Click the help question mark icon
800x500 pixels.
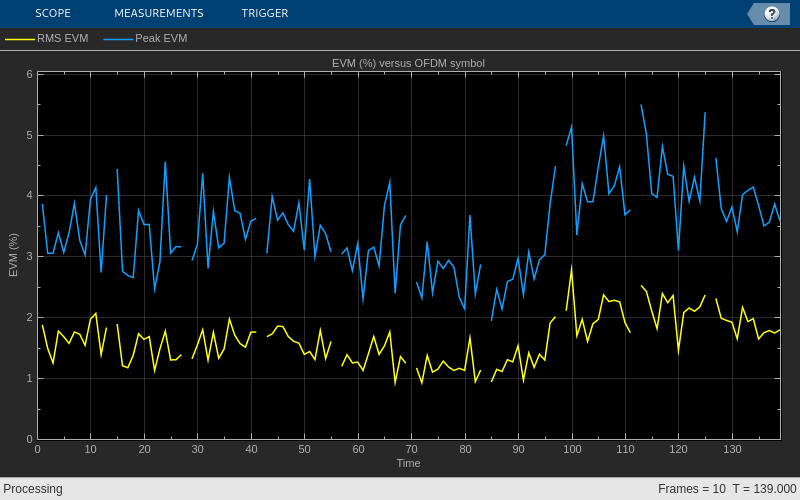[771, 14]
